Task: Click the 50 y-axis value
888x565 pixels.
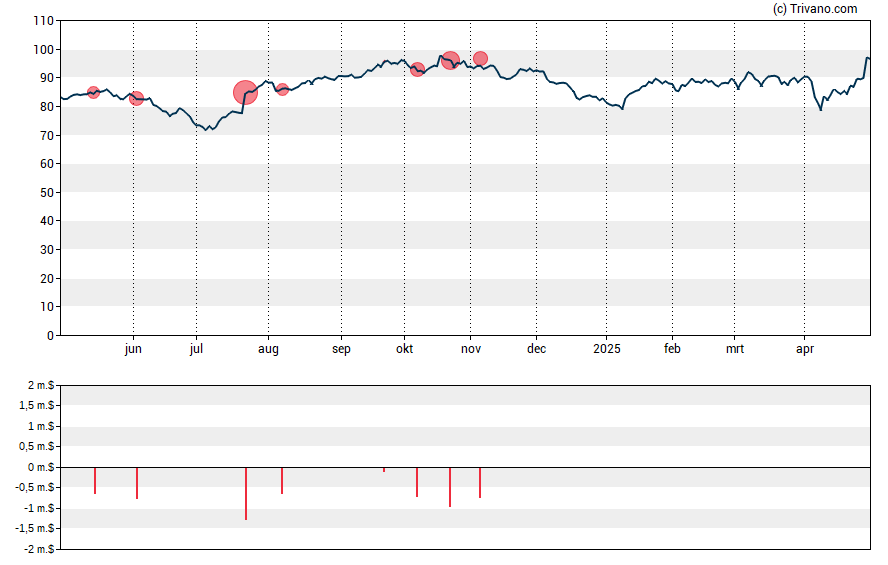Action: point(47,192)
